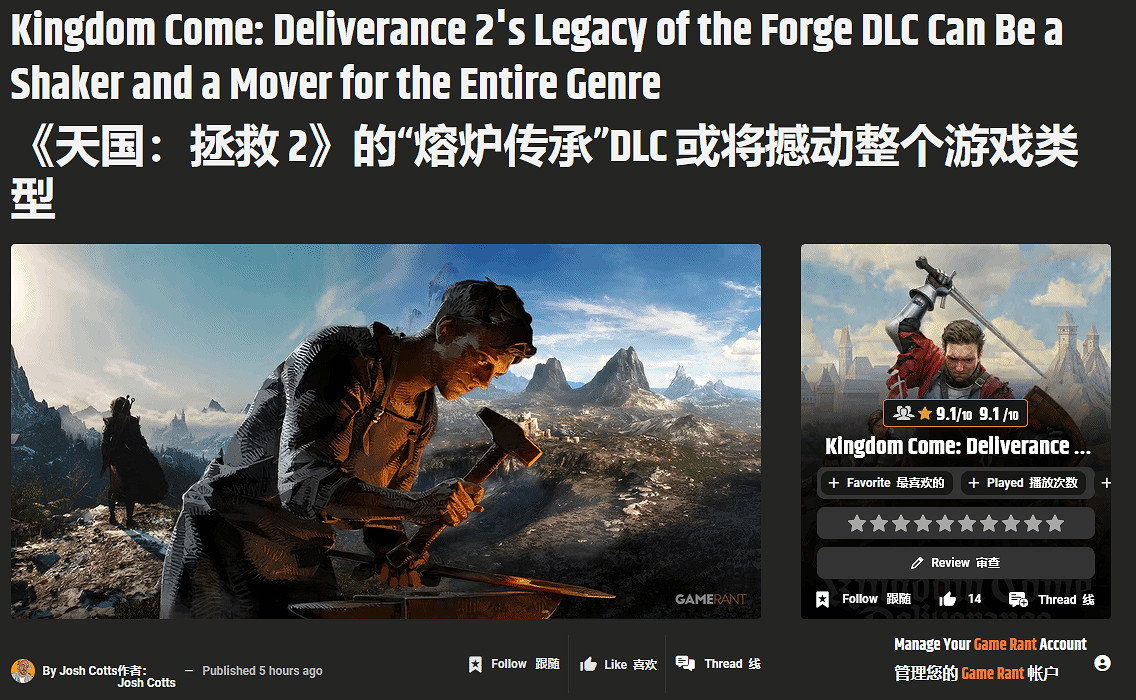
Task: Open the blacksmith article hero image
Action: point(385,431)
